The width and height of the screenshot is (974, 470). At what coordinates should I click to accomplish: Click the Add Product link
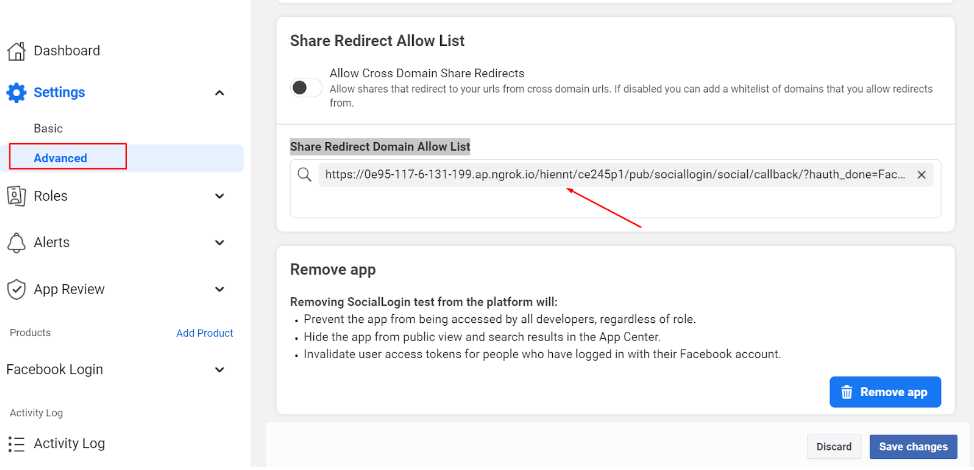[204, 333]
